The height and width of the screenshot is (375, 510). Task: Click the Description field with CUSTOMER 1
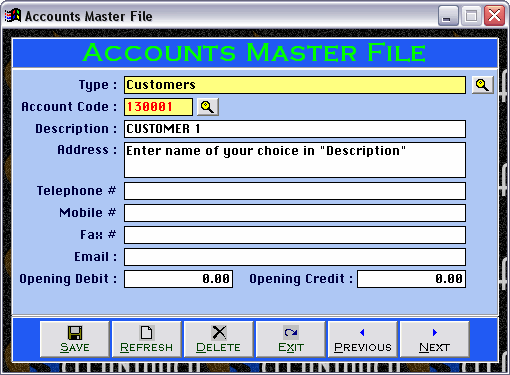pos(295,129)
